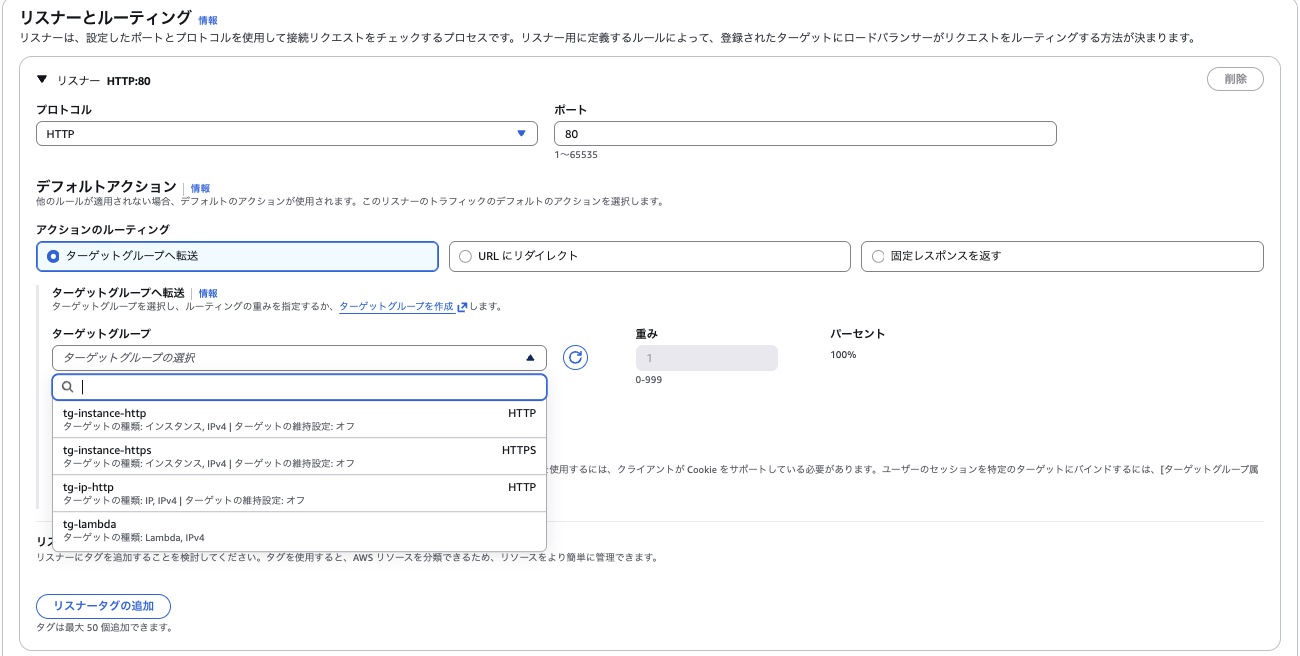Choose the tg-lambda target group
This screenshot has height=656, width=1300.
tap(300, 529)
